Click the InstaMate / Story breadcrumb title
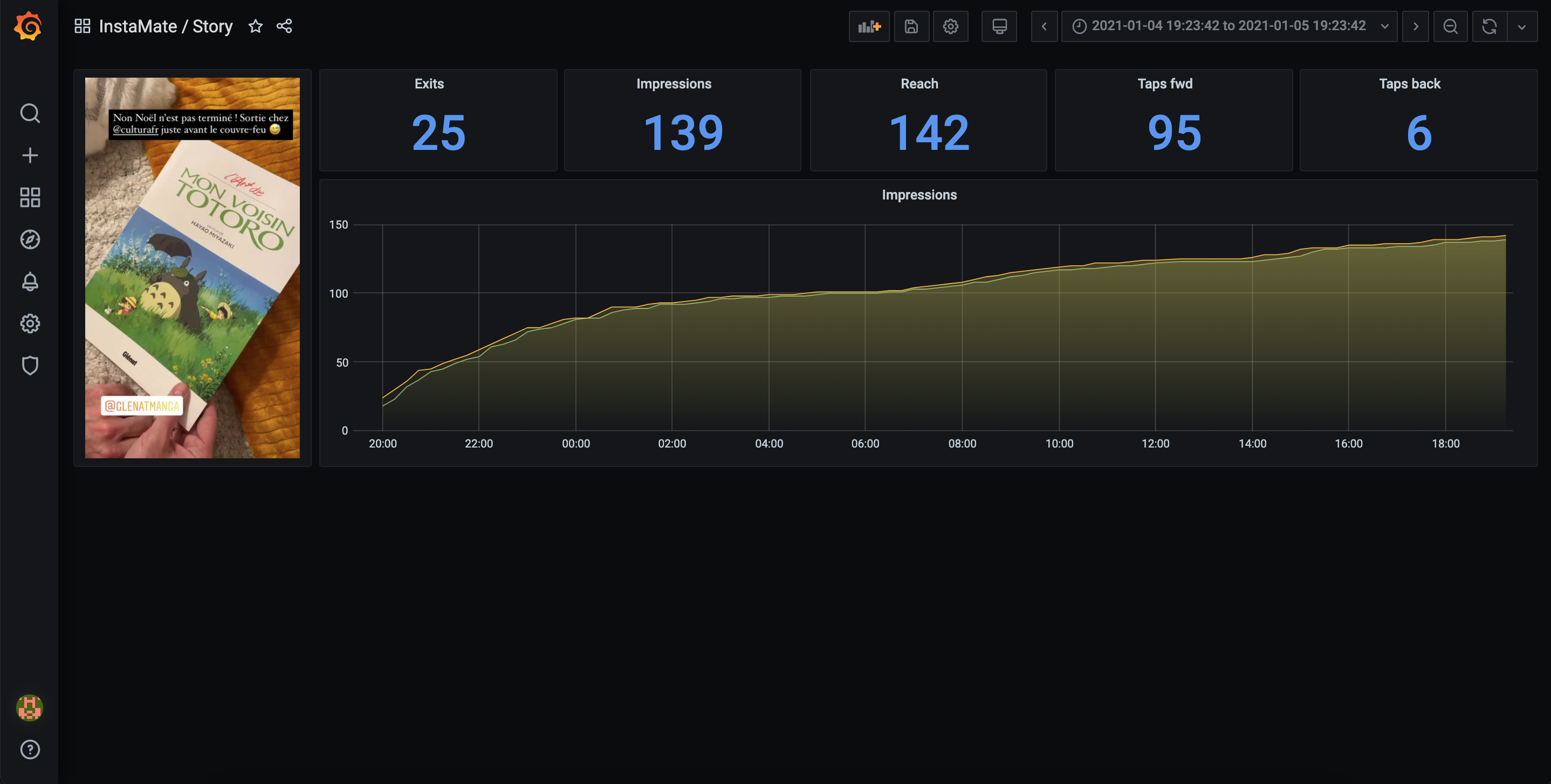 click(x=166, y=26)
